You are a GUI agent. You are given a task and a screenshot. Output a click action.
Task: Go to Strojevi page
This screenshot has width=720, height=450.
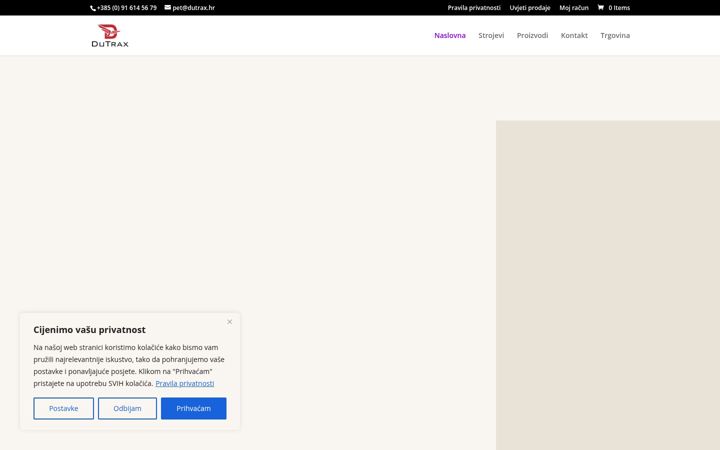(491, 35)
